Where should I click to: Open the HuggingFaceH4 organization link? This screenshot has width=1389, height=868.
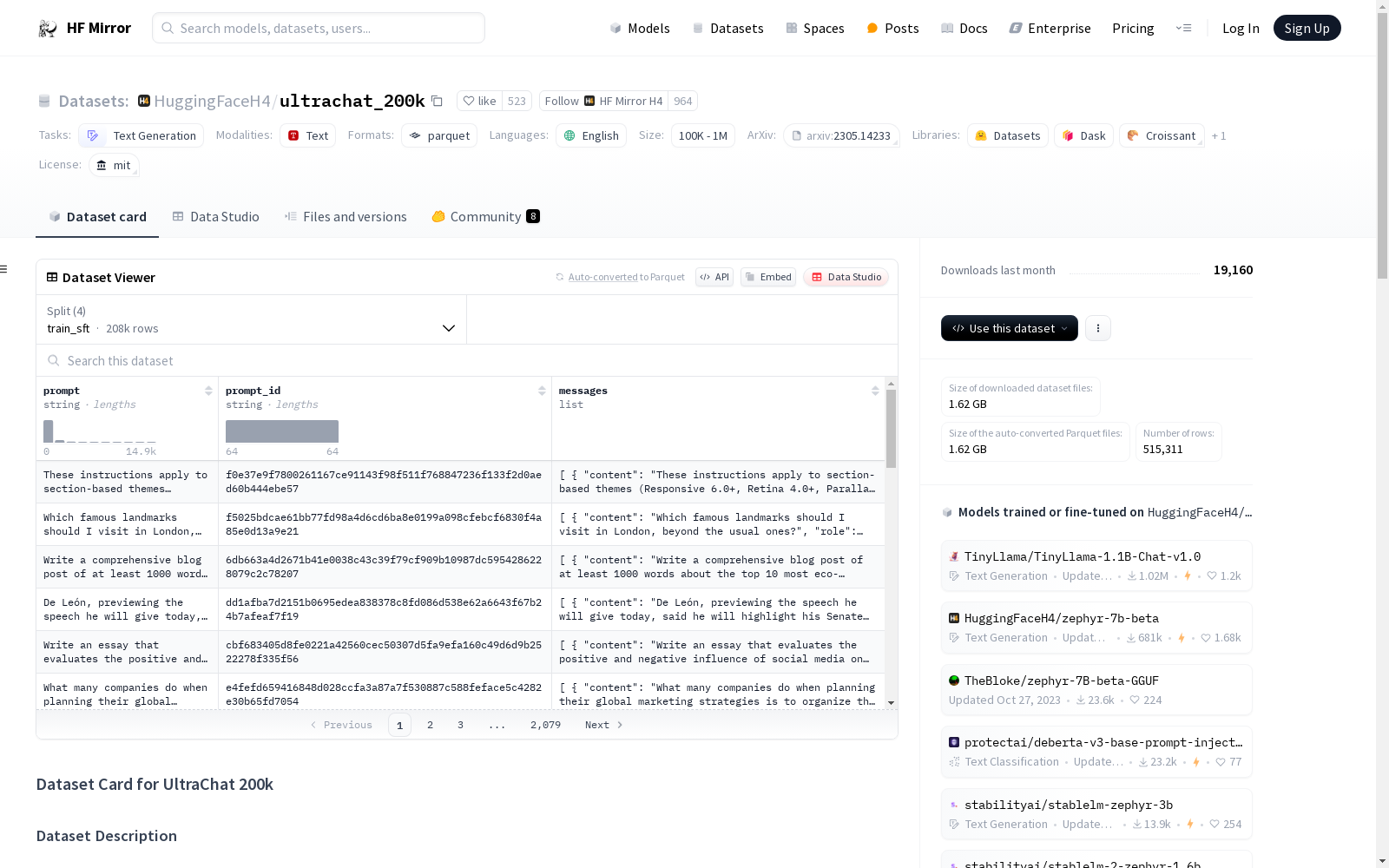[212, 101]
